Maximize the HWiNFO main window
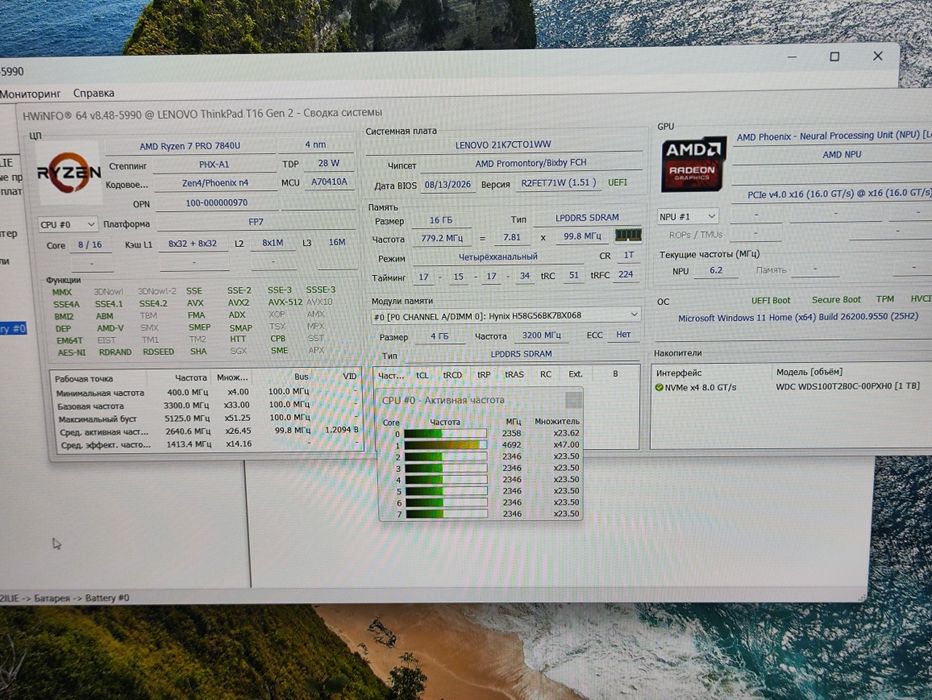 point(835,56)
